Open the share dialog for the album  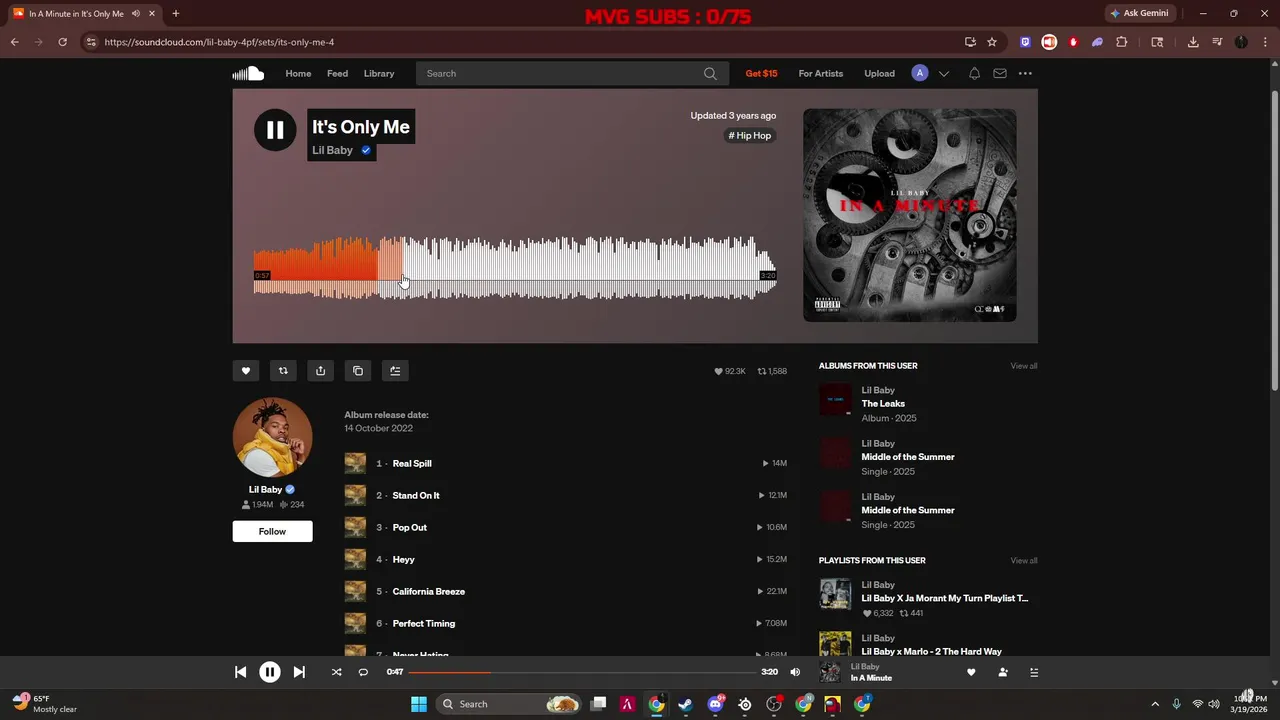[320, 371]
